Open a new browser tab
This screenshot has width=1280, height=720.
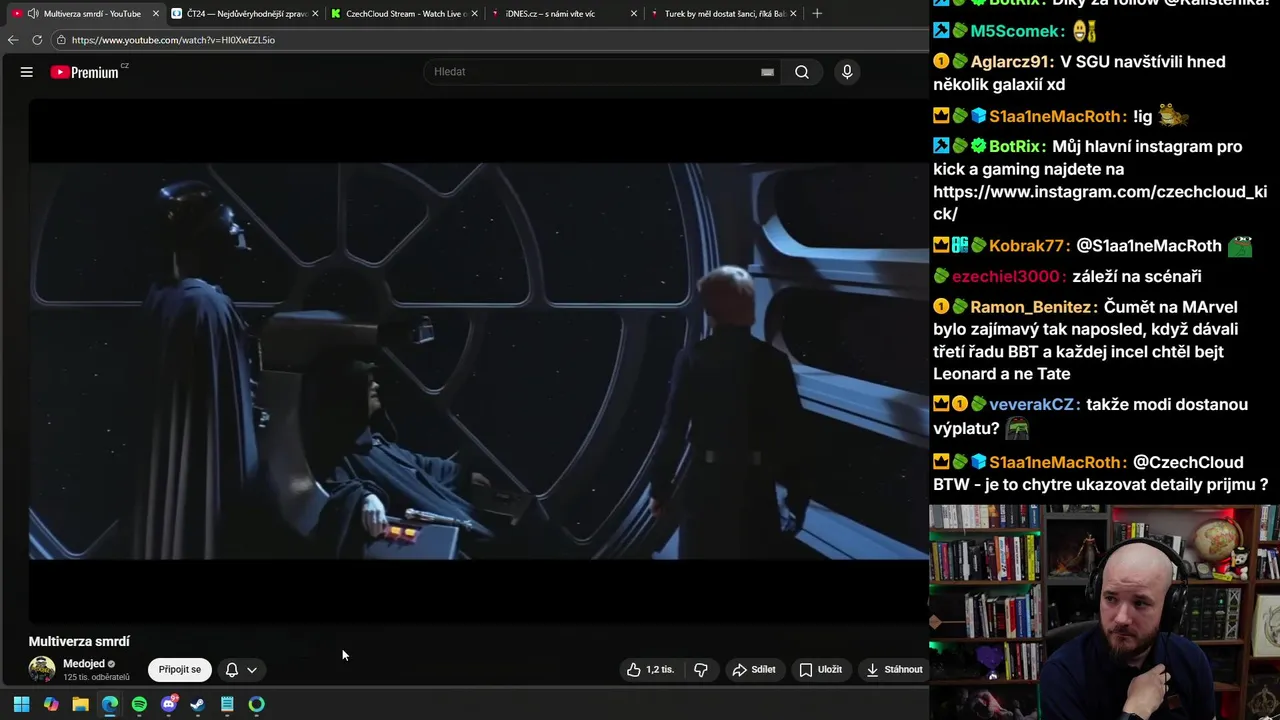(817, 14)
